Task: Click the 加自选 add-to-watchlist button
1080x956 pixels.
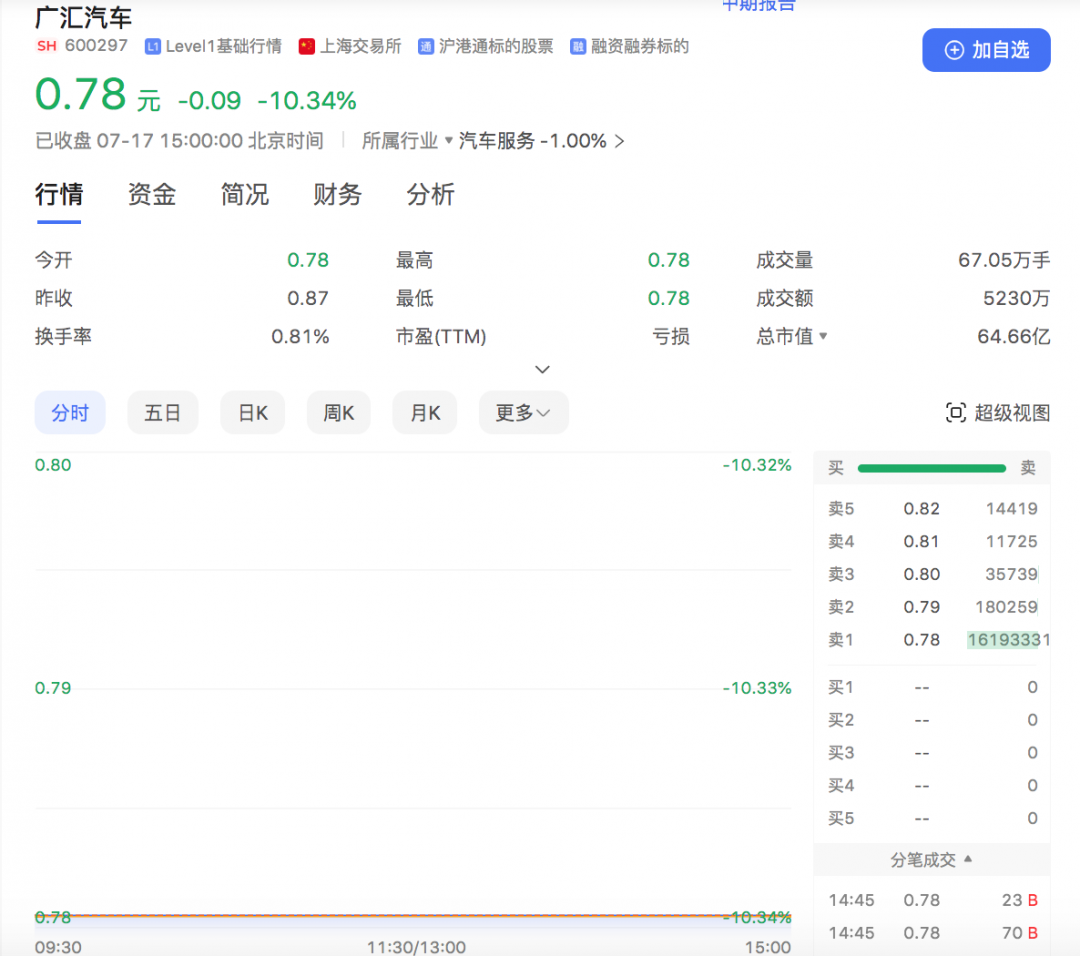Action: [x=986, y=50]
